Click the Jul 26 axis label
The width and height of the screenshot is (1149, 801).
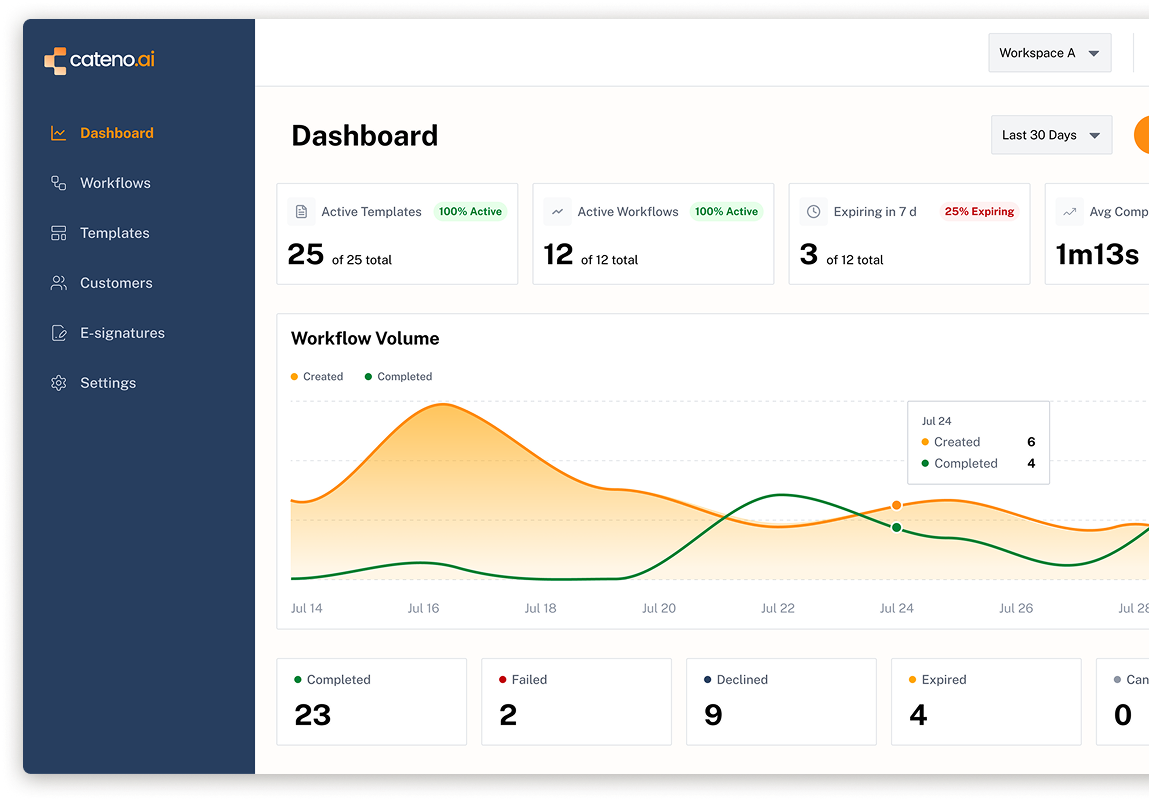point(1016,608)
